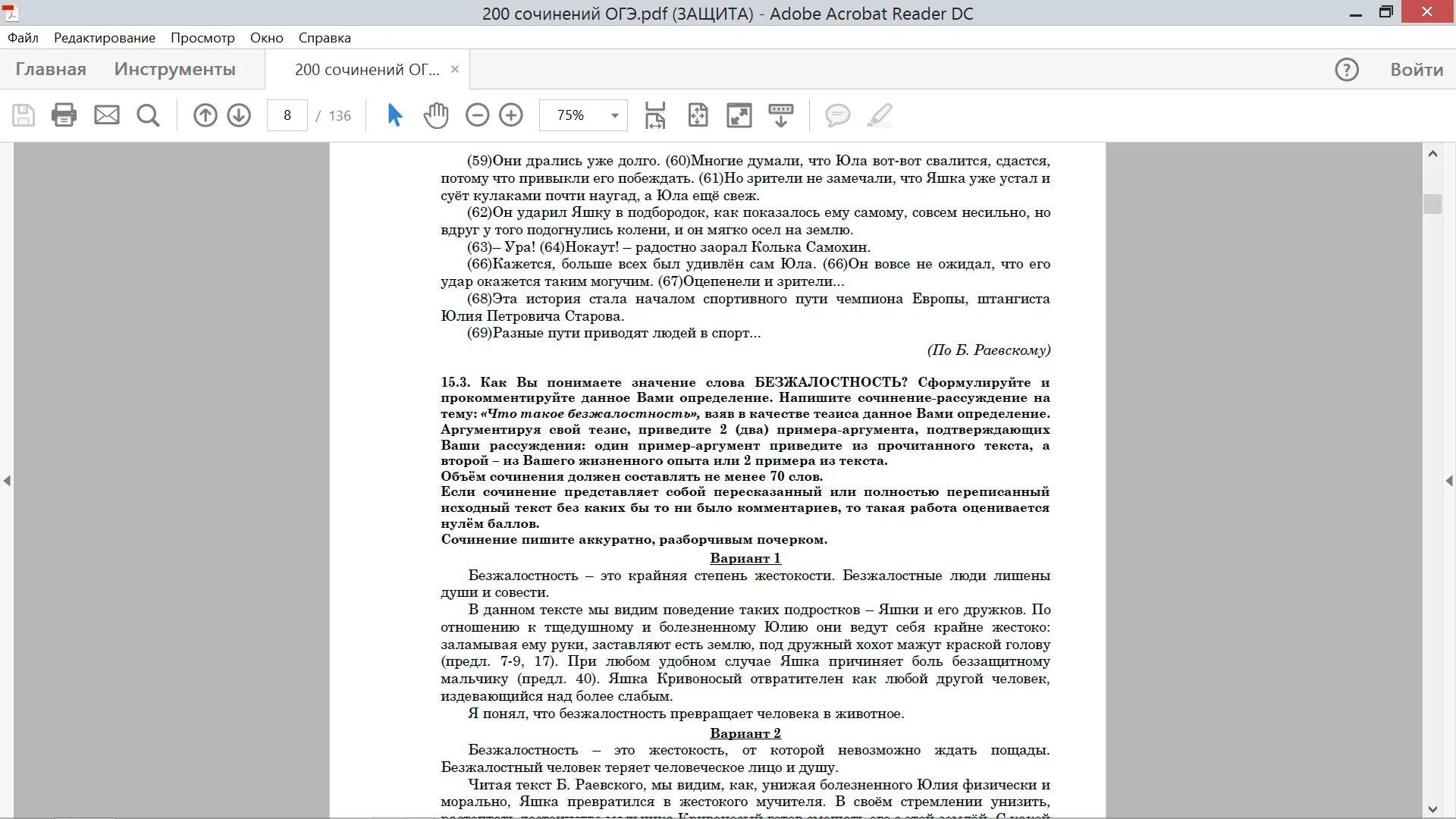The height and width of the screenshot is (819, 1456).
Task: Click the vertical scrollbar down arrow
Action: [x=1432, y=808]
